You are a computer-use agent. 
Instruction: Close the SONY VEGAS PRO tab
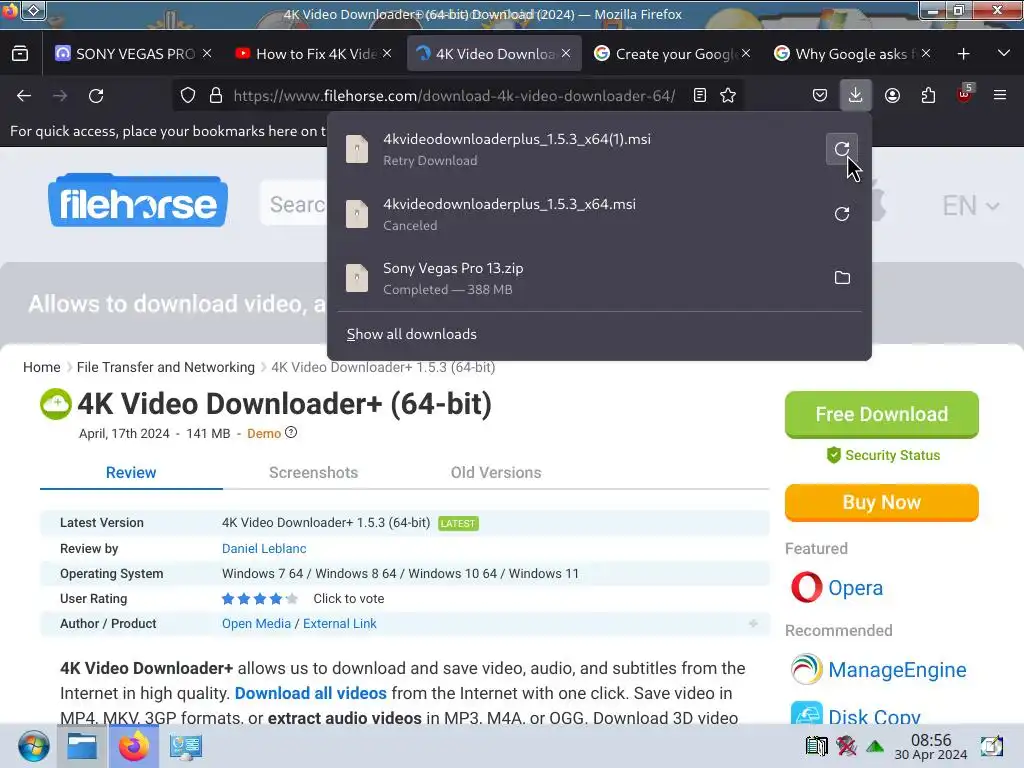pos(207,53)
